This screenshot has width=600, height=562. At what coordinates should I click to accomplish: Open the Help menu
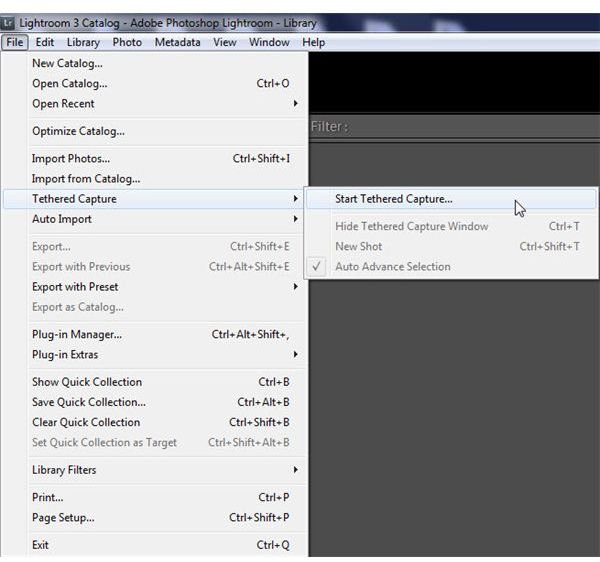(314, 42)
